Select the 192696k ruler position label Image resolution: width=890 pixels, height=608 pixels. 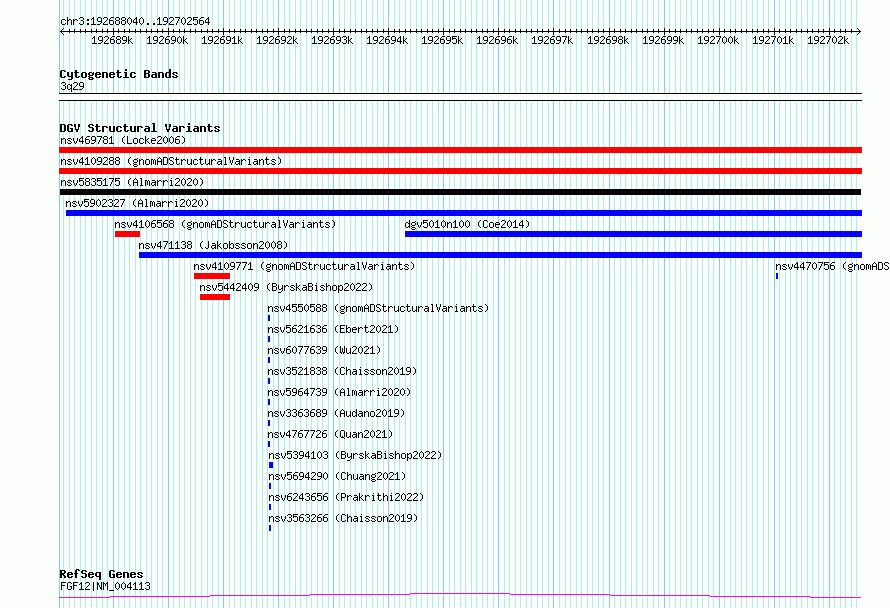(497, 40)
